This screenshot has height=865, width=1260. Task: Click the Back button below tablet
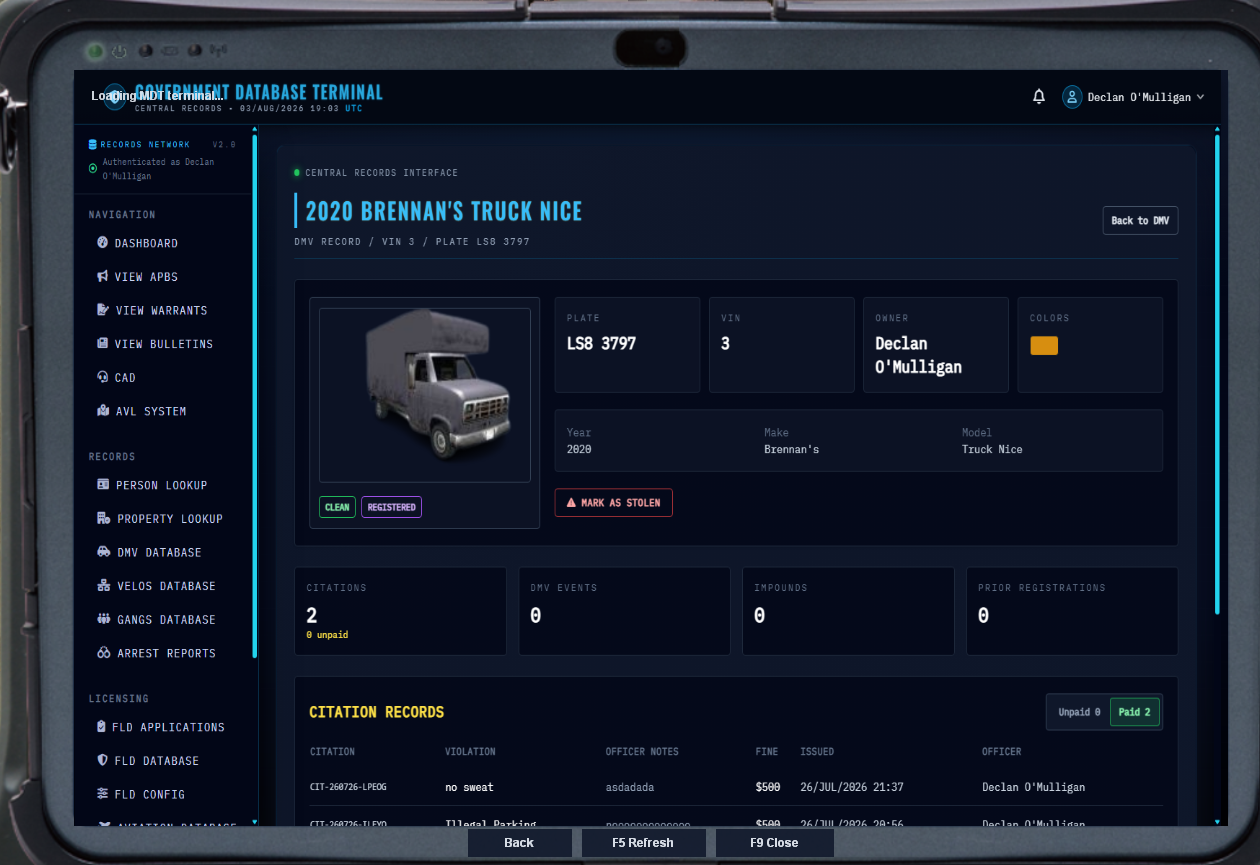click(519, 843)
